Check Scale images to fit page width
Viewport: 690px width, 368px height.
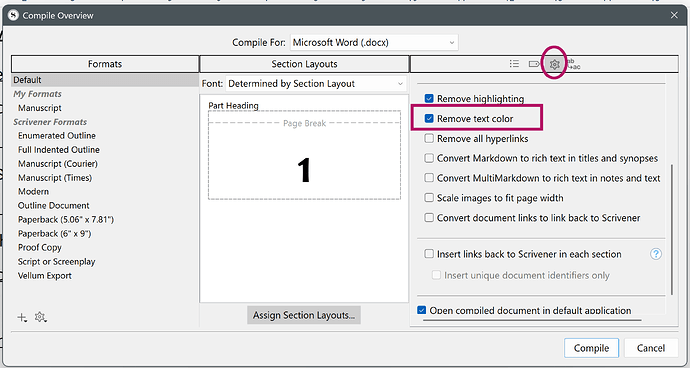[x=429, y=198]
